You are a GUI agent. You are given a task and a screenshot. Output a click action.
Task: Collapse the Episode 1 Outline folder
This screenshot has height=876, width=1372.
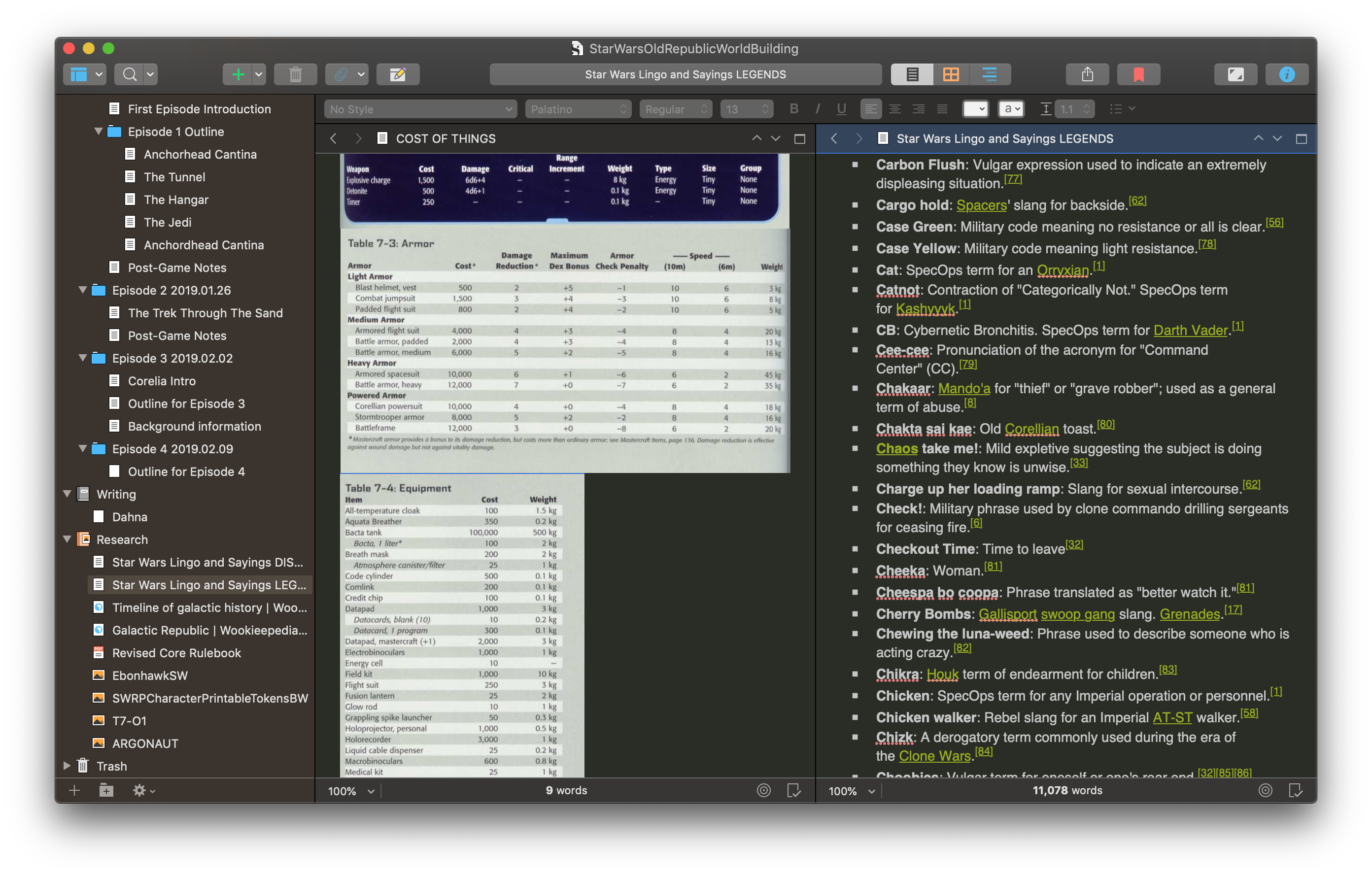tap(98, 132)
